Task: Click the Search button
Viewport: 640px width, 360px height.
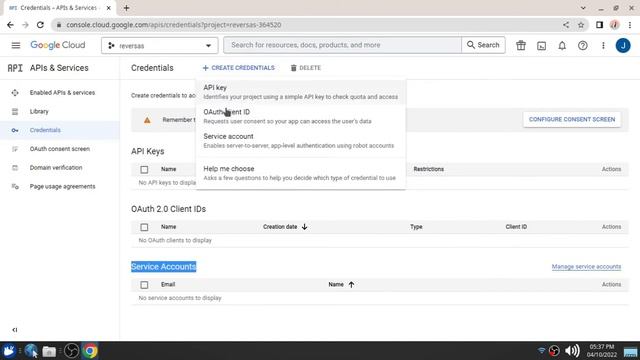Action: coord(483,45)
